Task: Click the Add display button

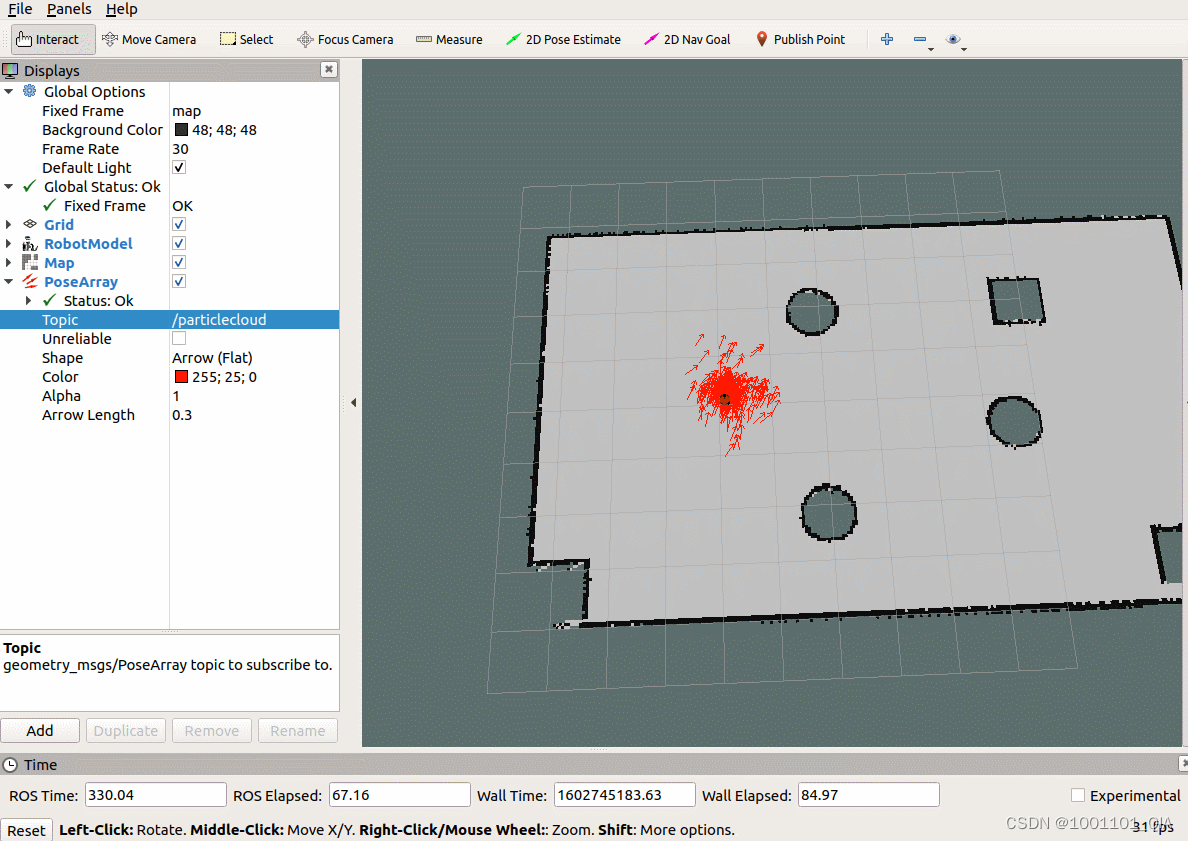Action: pyautogui.click(x=40, y=730)
